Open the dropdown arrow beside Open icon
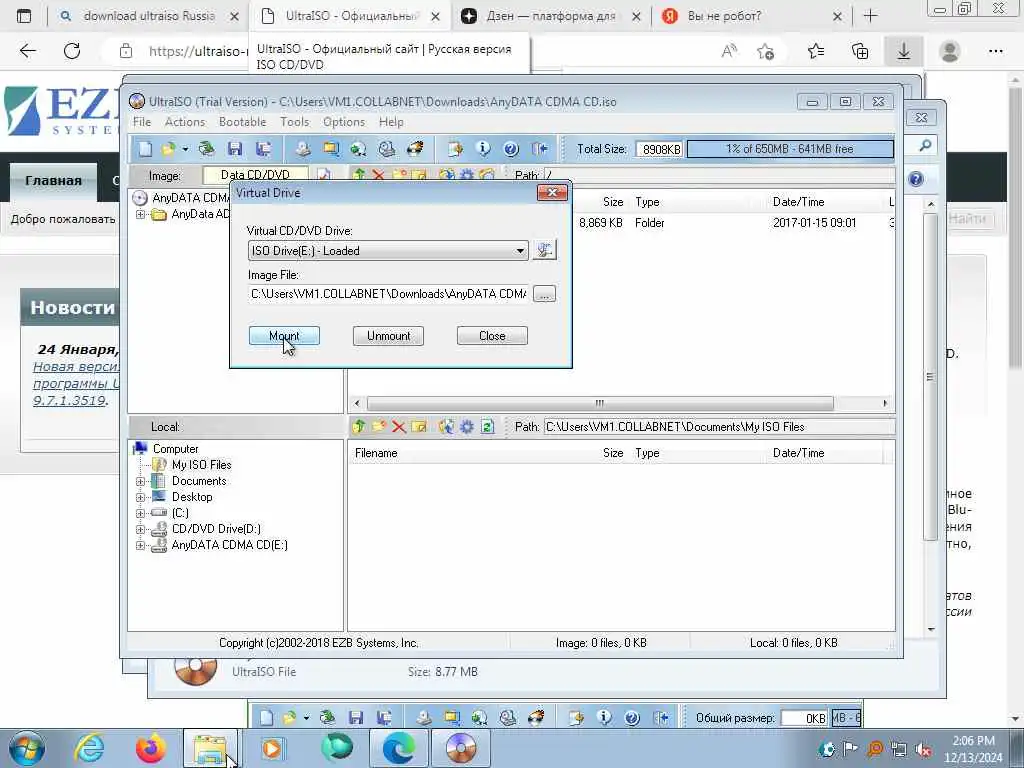This screenshot has height=768, width=1024. (185, 149)
